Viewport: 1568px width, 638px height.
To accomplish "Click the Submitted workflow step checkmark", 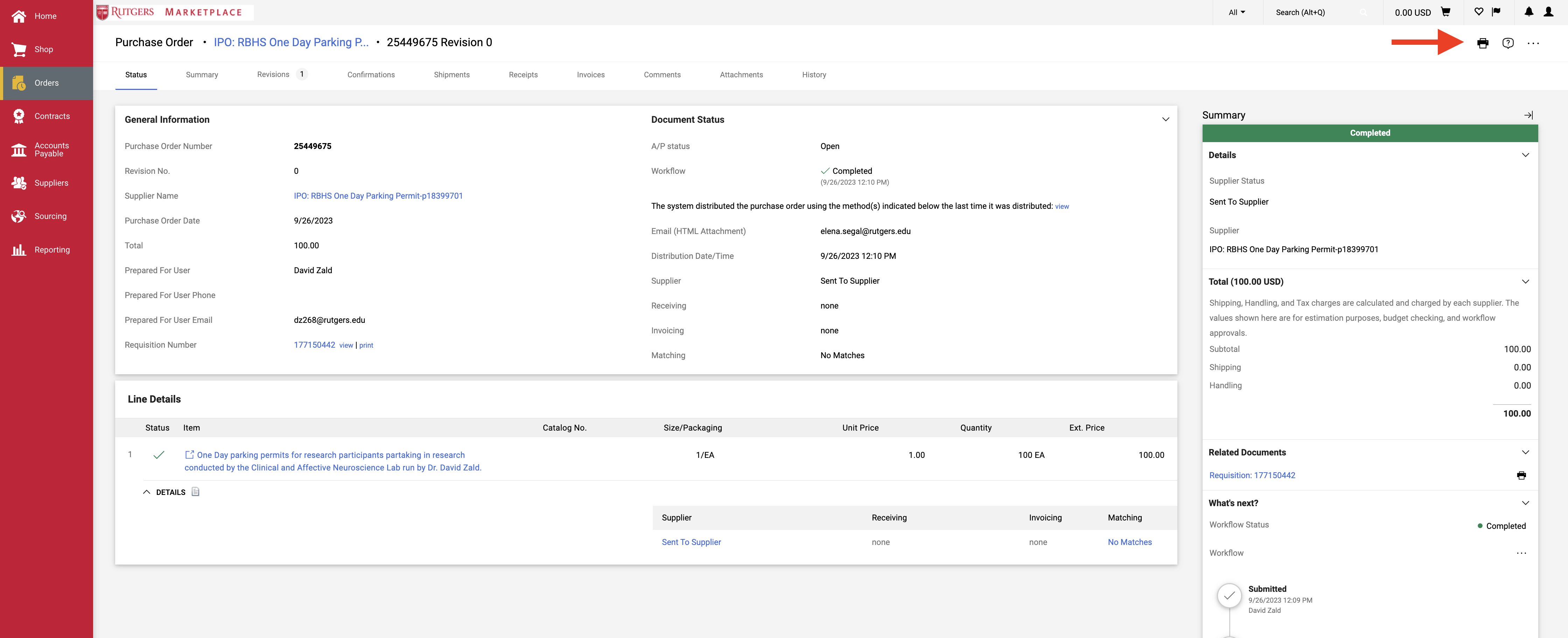I will [1229, 595].
